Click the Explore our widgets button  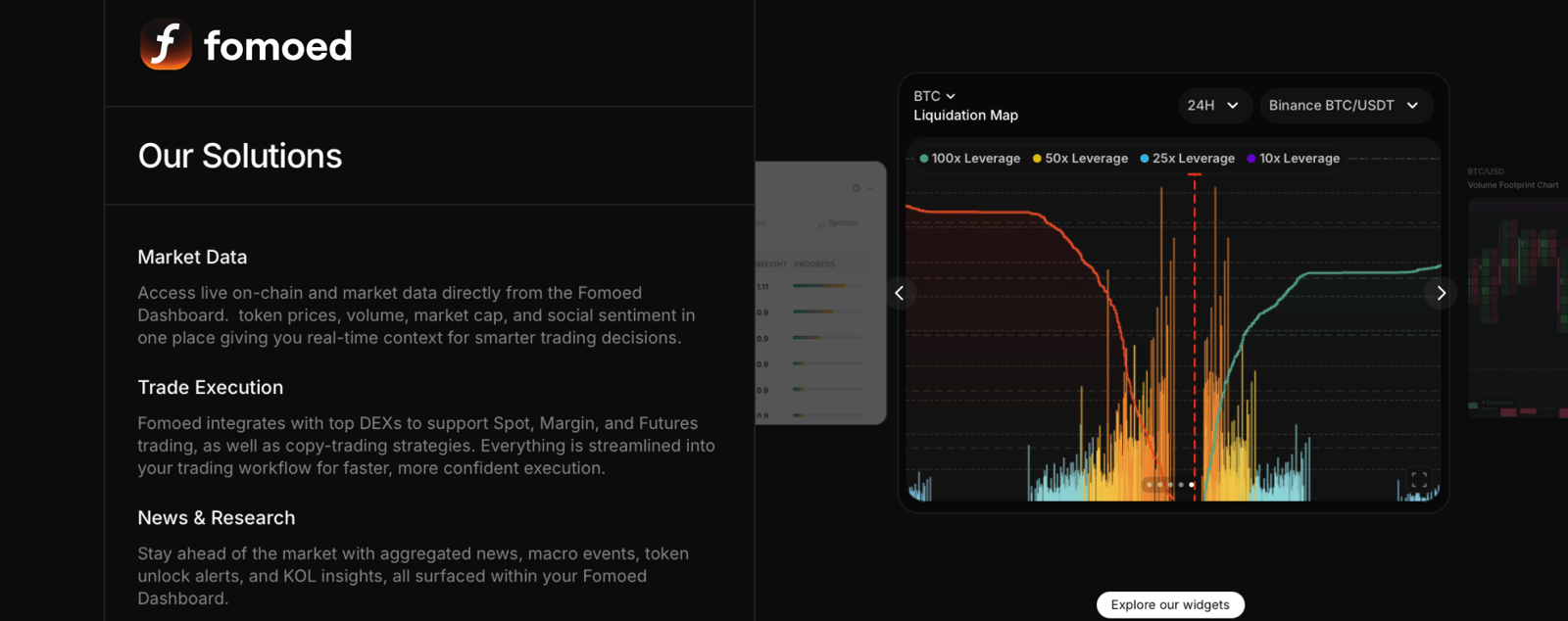pos(1170,604)
